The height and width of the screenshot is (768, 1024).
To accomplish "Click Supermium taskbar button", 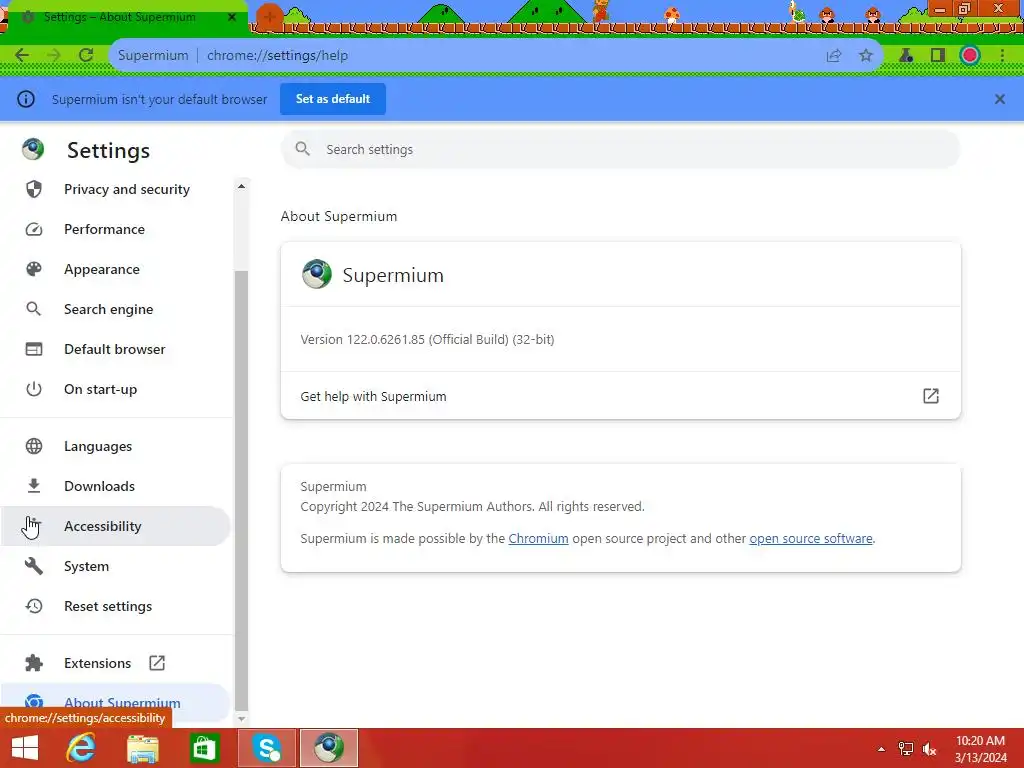I will pyautogui.click(x=328, y=748).
